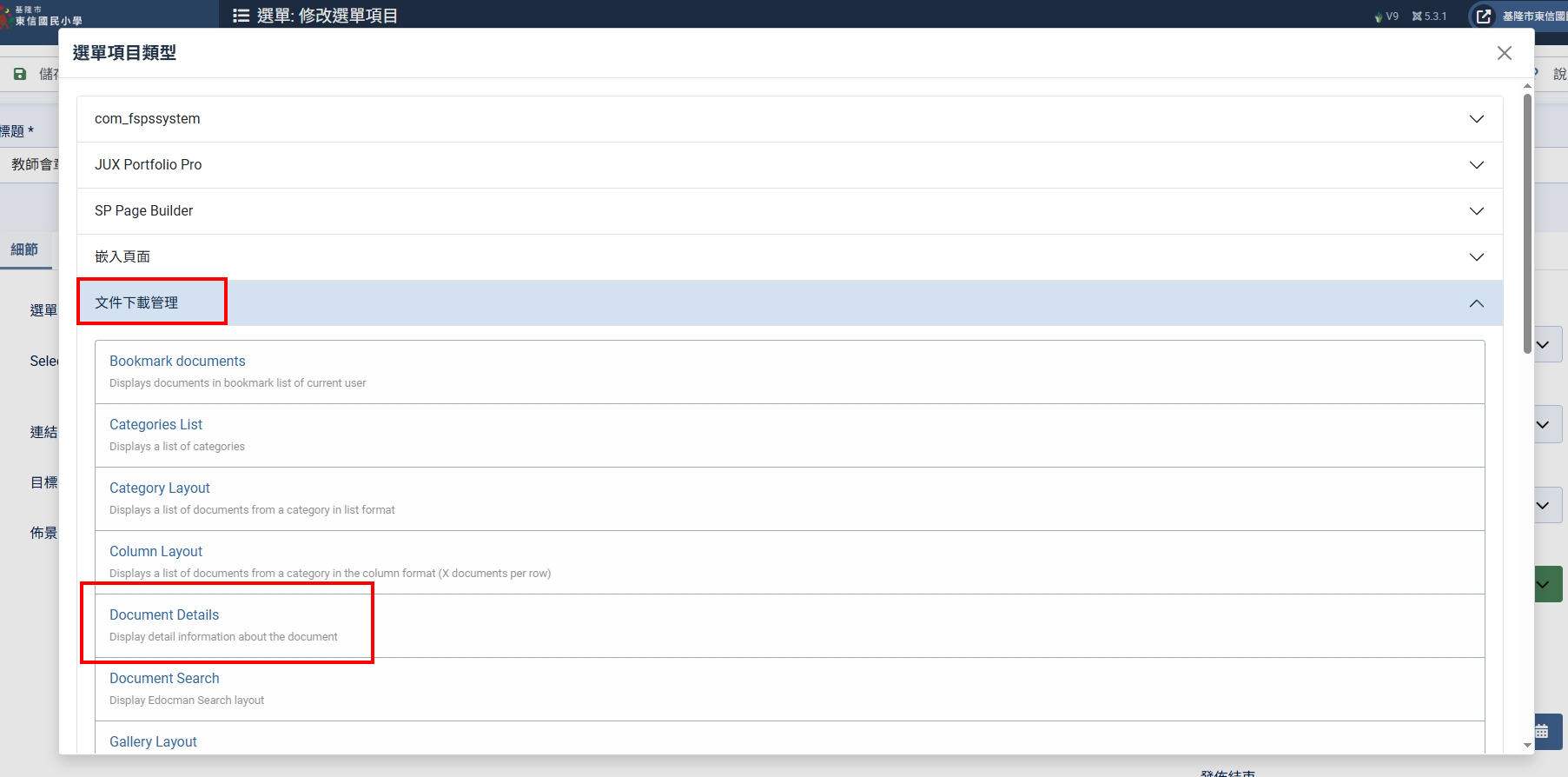Click the save icon in the toolbar
This screenshot has height=777, width=1568.
tap(20, 74)
